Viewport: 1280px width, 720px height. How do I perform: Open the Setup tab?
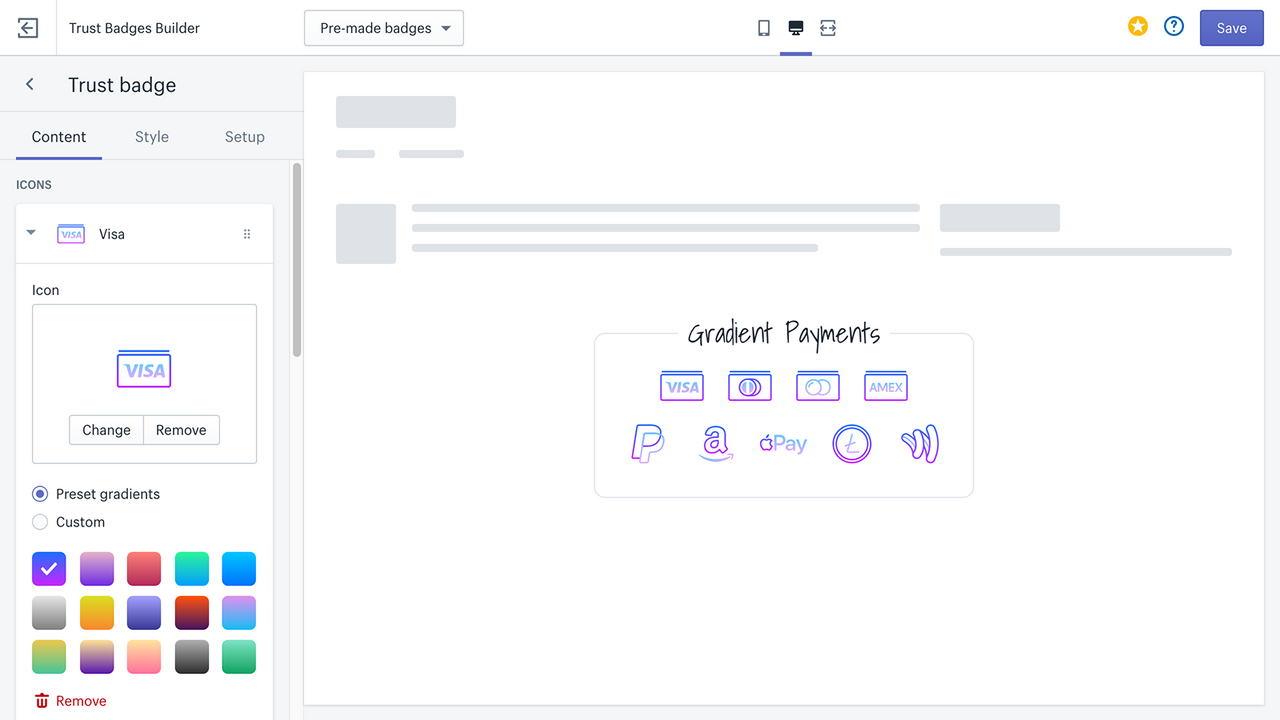(244, 136)
